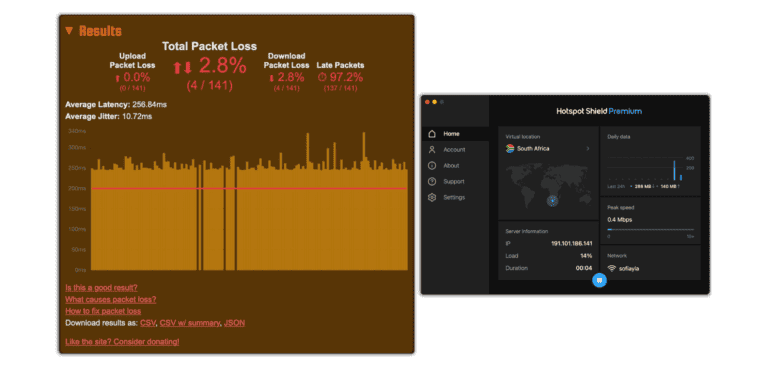The width and height of the screenshot is (768, 369).
Task: Click the peak speed progress bar
Action: click(x=650, y=229)
